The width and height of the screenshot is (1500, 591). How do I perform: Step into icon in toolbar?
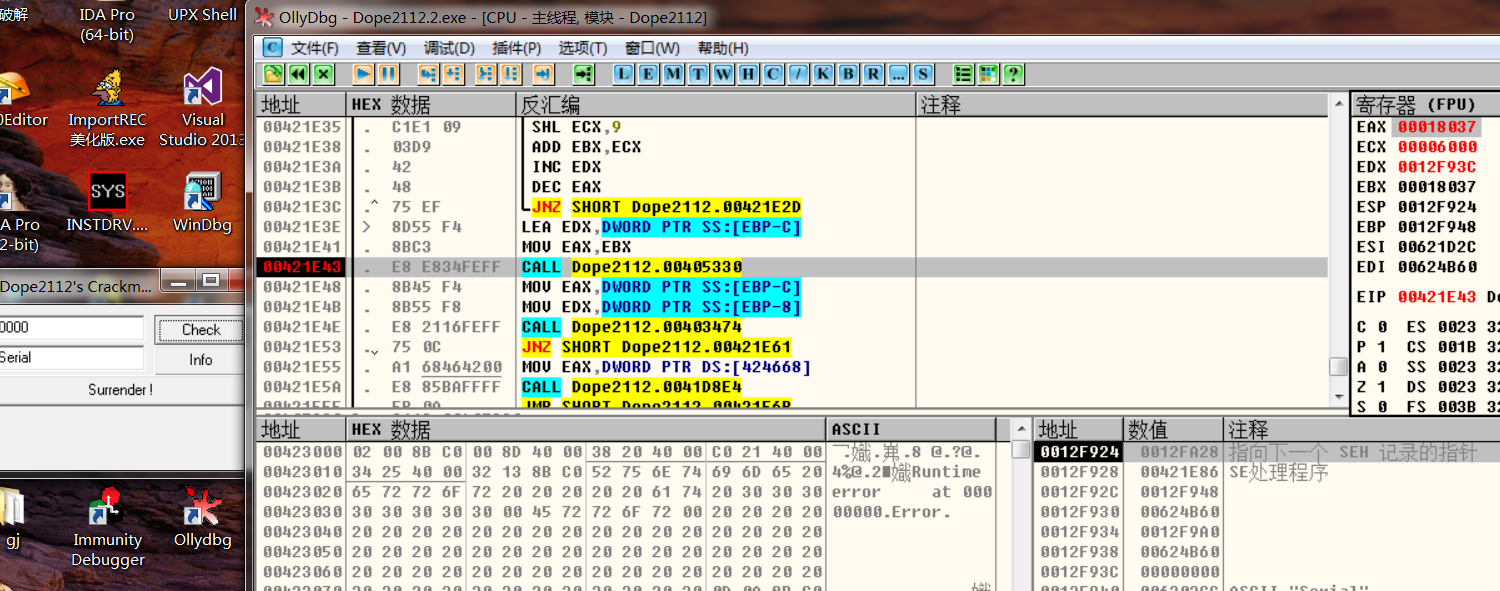point(429,74)
